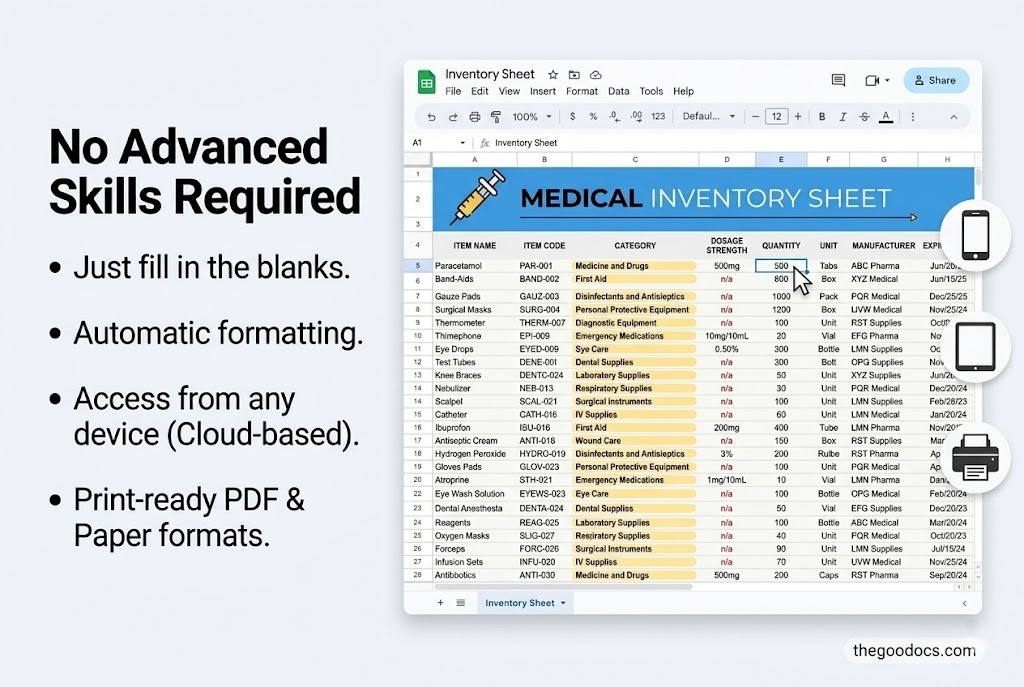Open comment history from the top bar
Image resolution: width=1024 pixels, height=687 pixels.
(x=837, y=80)
